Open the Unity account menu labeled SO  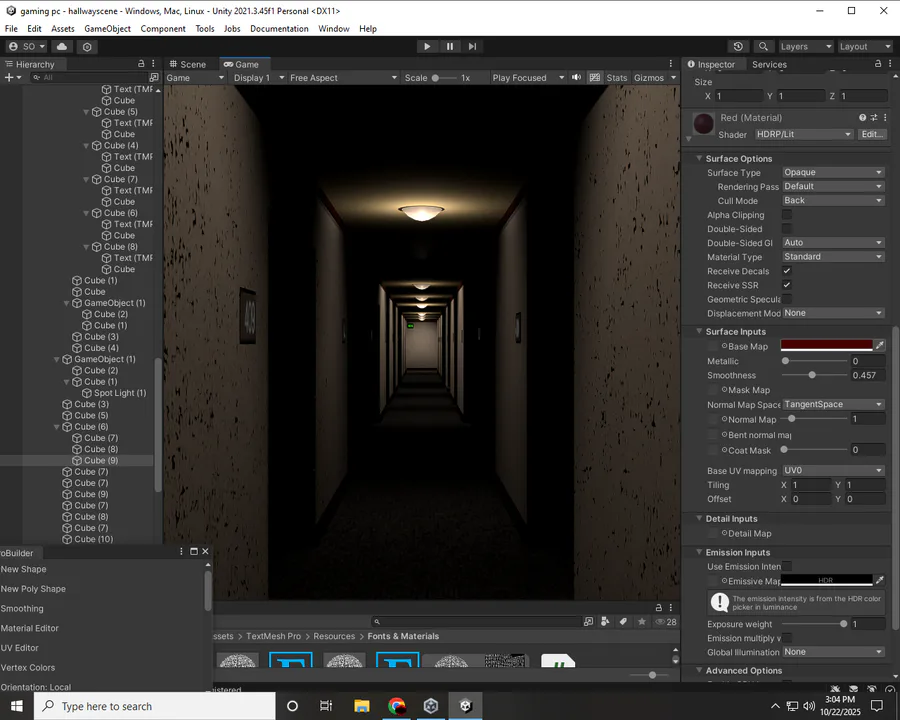[26, 47]
